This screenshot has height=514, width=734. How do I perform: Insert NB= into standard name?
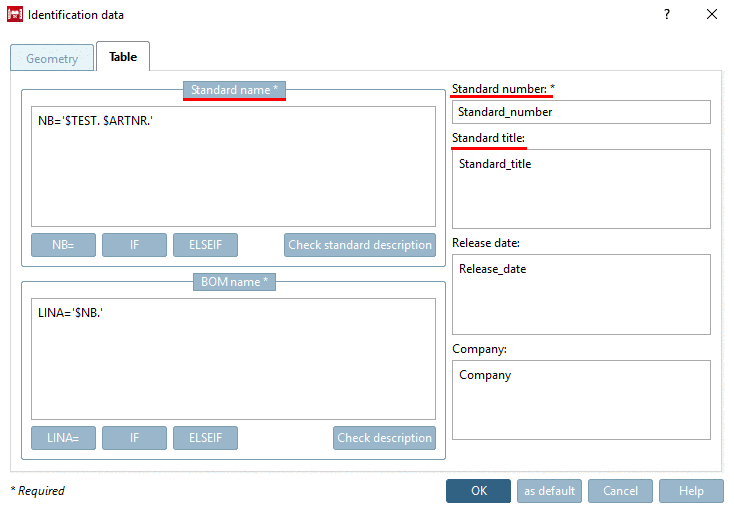(63, 245)
